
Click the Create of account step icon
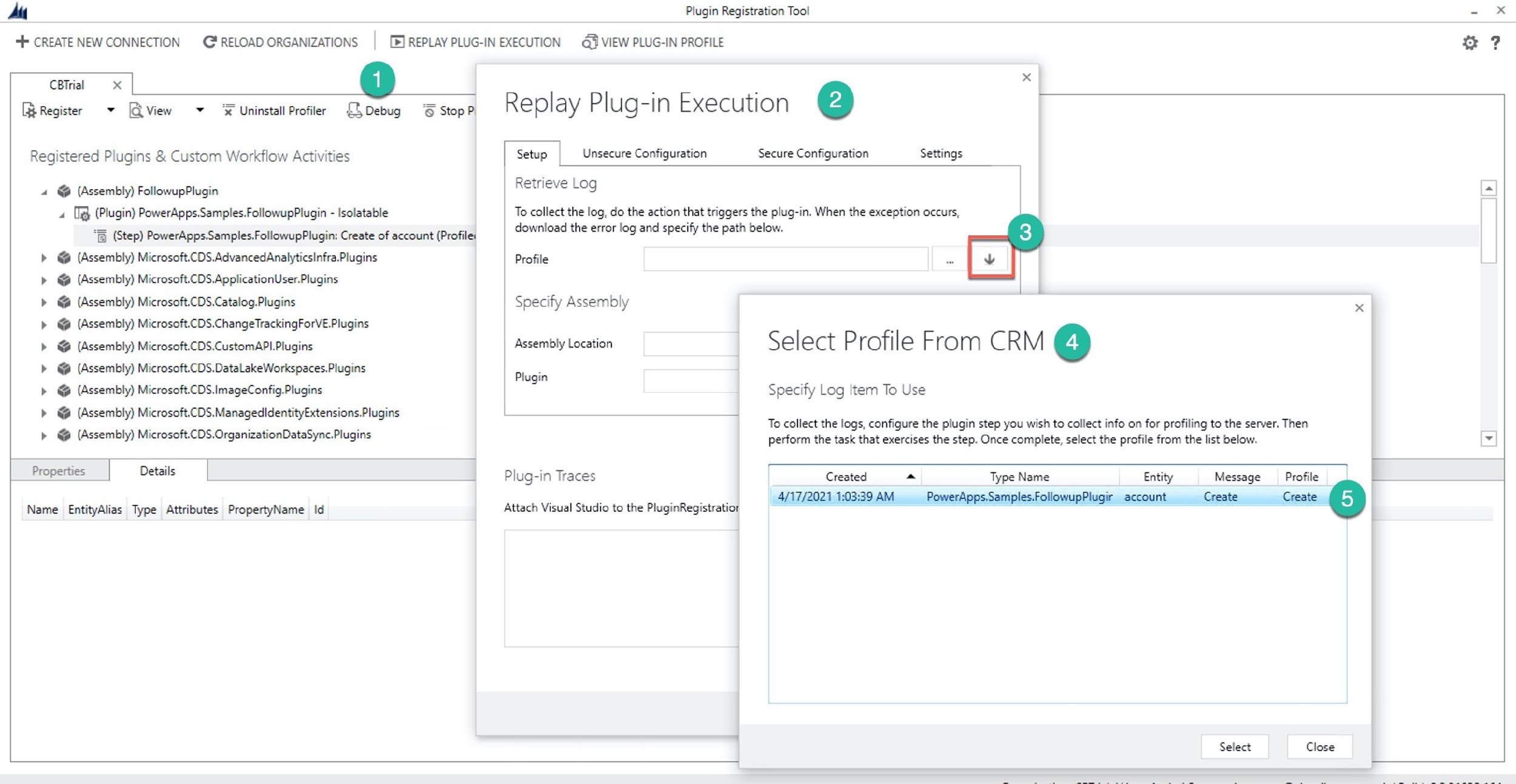click(x=101, y=235)
